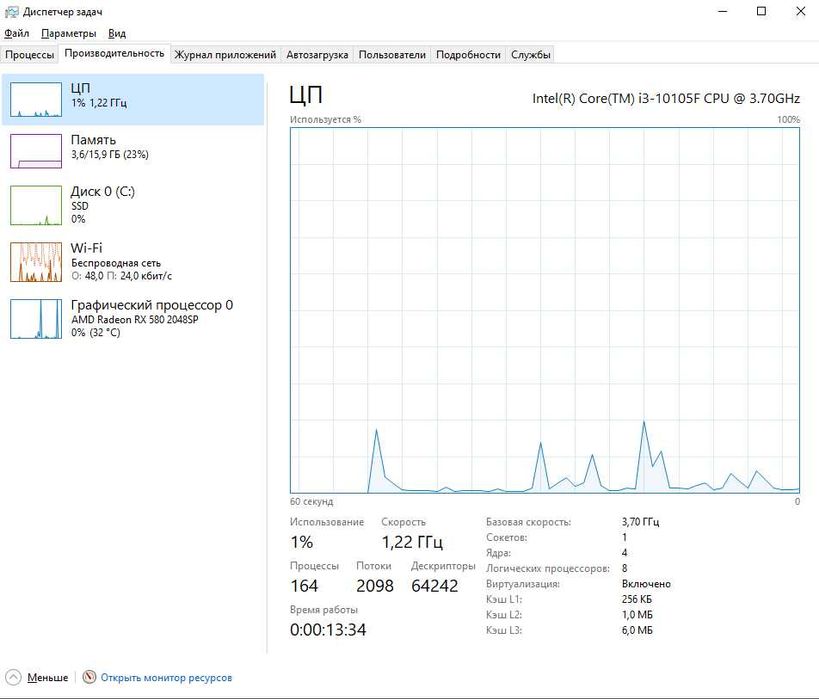The height and width of the screenshot is (699, 819).
Task: Click the 60 секунд axis label
Action: click(x=311, y=502)
